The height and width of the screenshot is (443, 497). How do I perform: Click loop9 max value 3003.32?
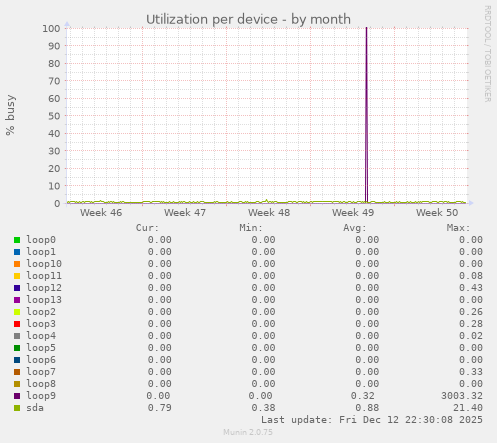(x=462, y=396)
